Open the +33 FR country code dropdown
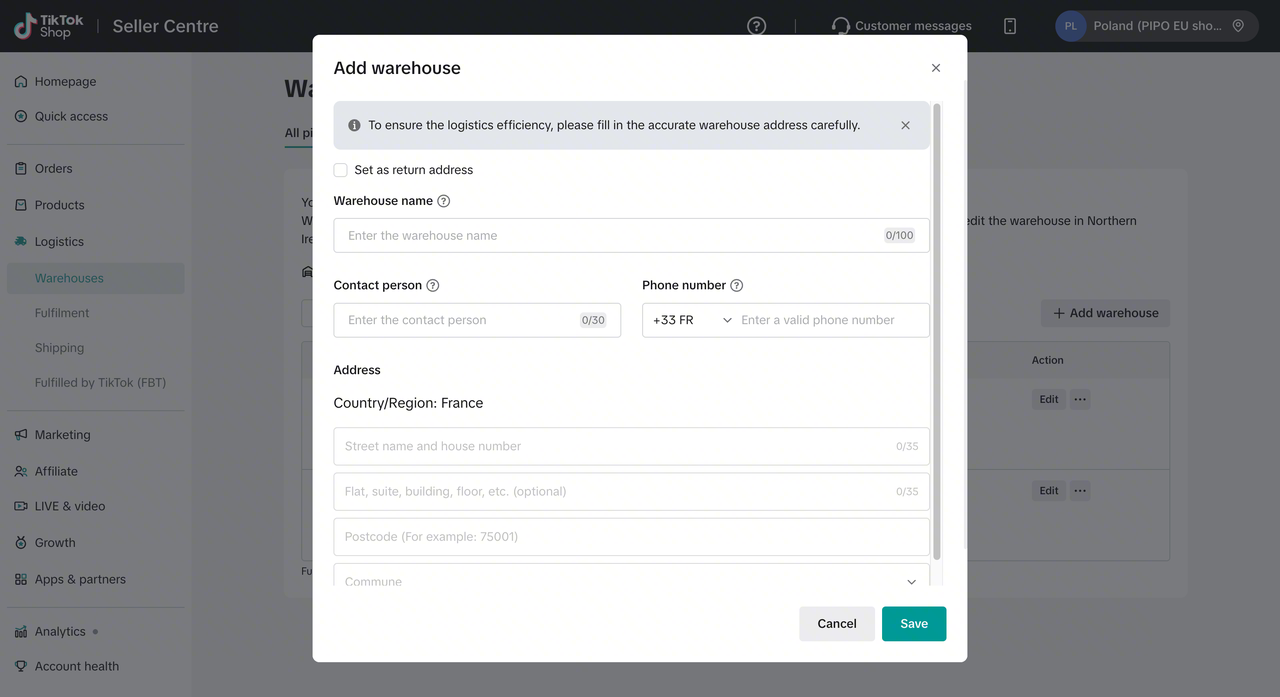 click(x=692, y=320)
